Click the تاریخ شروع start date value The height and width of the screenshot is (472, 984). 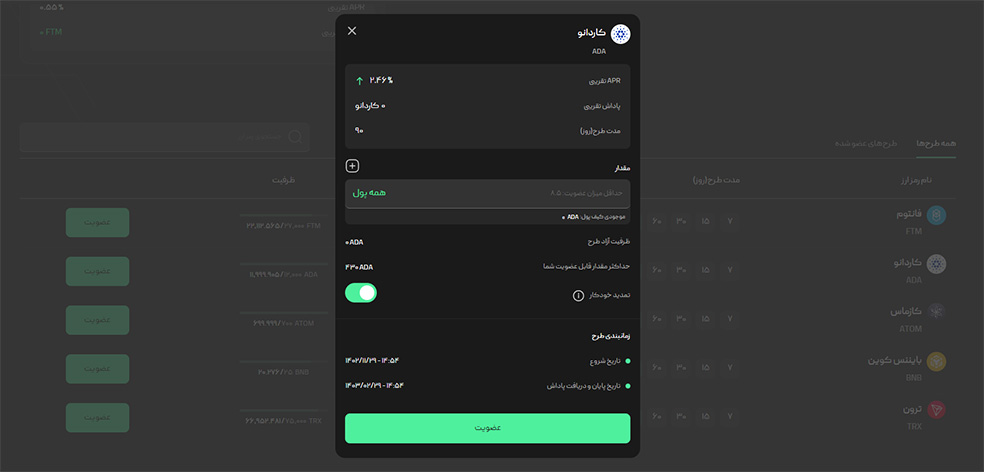372,360
